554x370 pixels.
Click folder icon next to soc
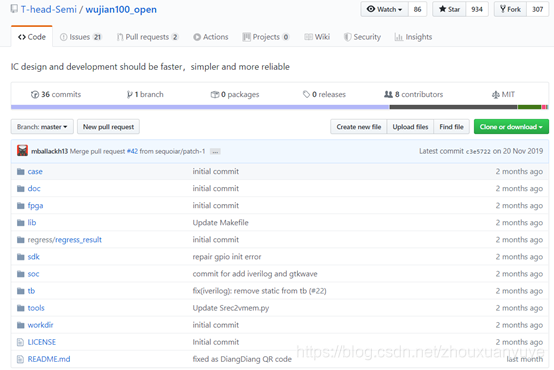(x=20, y=274)
